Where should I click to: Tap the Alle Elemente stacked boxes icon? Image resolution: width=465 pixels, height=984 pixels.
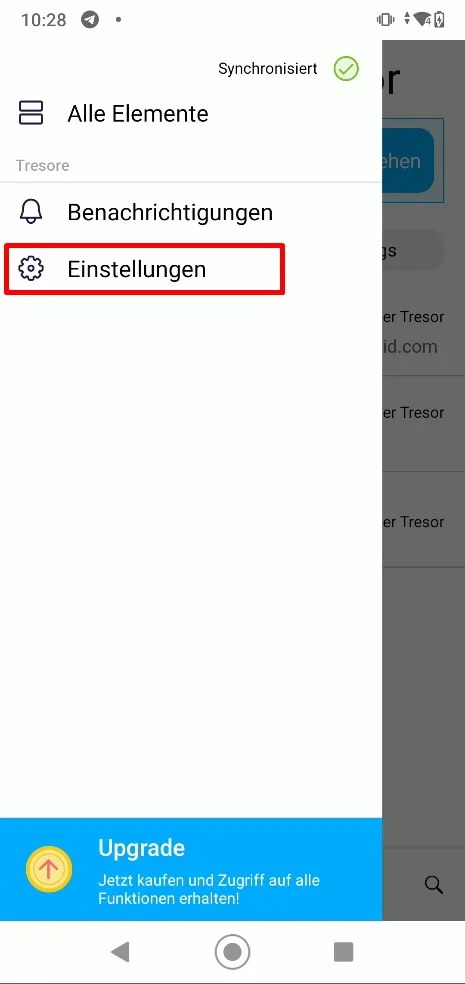click(x=31, y=113)
